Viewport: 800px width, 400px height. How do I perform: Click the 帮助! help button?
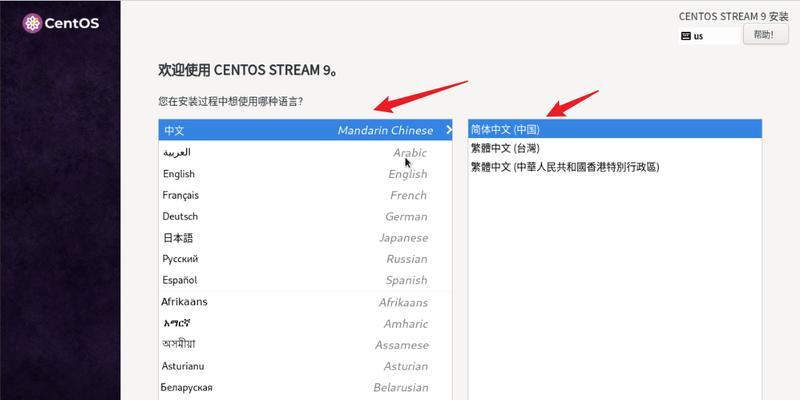pyautogui.click(x=765, y=35)
